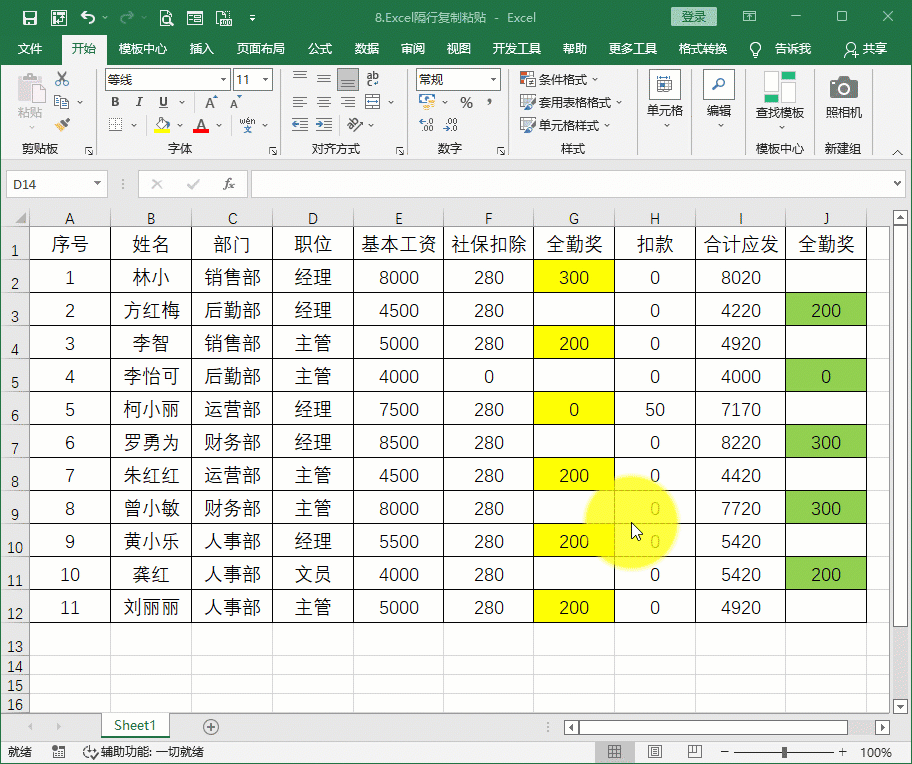Set middle vertical alignment
912x764 pixels.
pyautogui.click(x=324, y=78)
